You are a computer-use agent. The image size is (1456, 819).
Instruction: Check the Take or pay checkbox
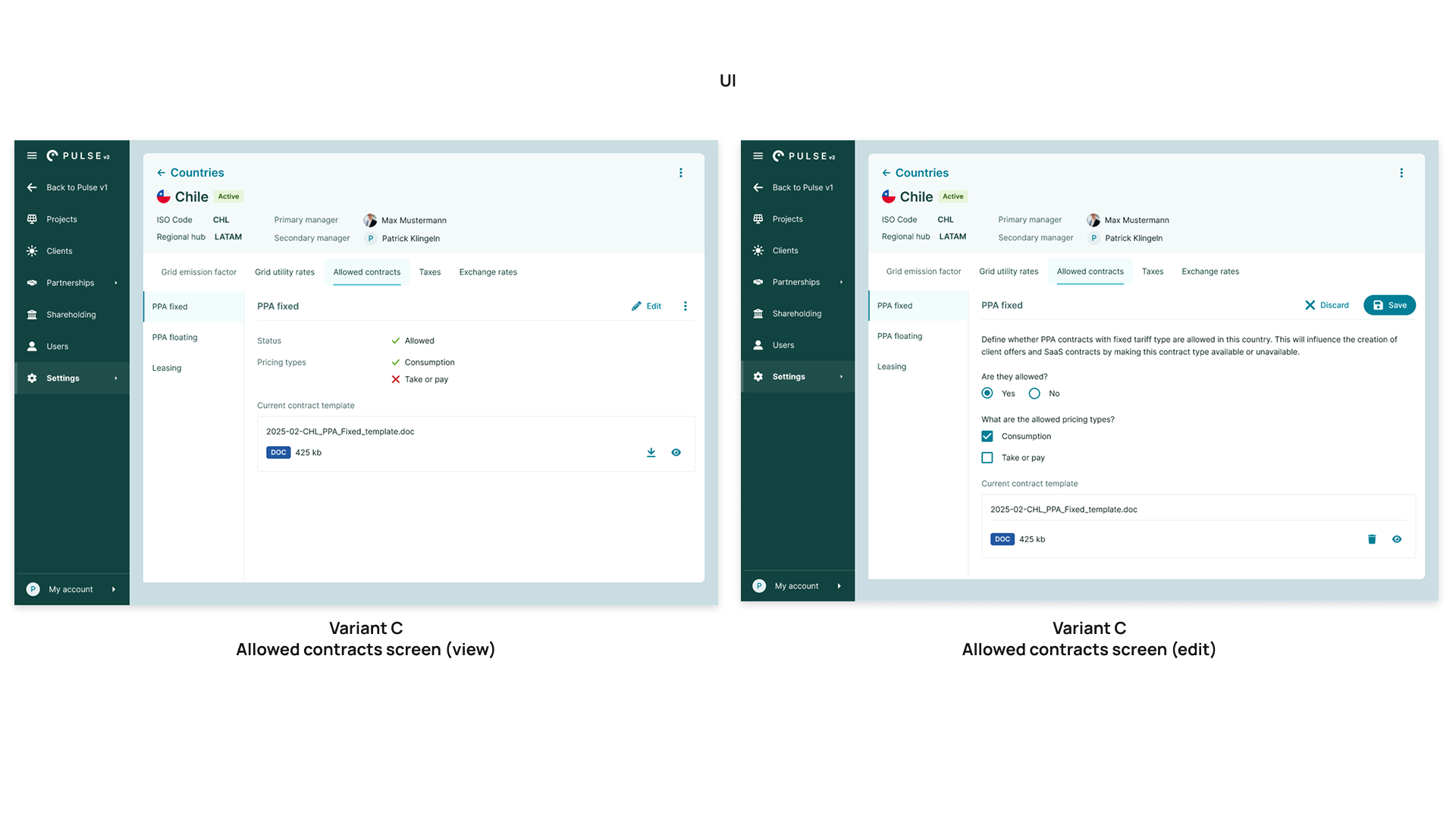987,458
